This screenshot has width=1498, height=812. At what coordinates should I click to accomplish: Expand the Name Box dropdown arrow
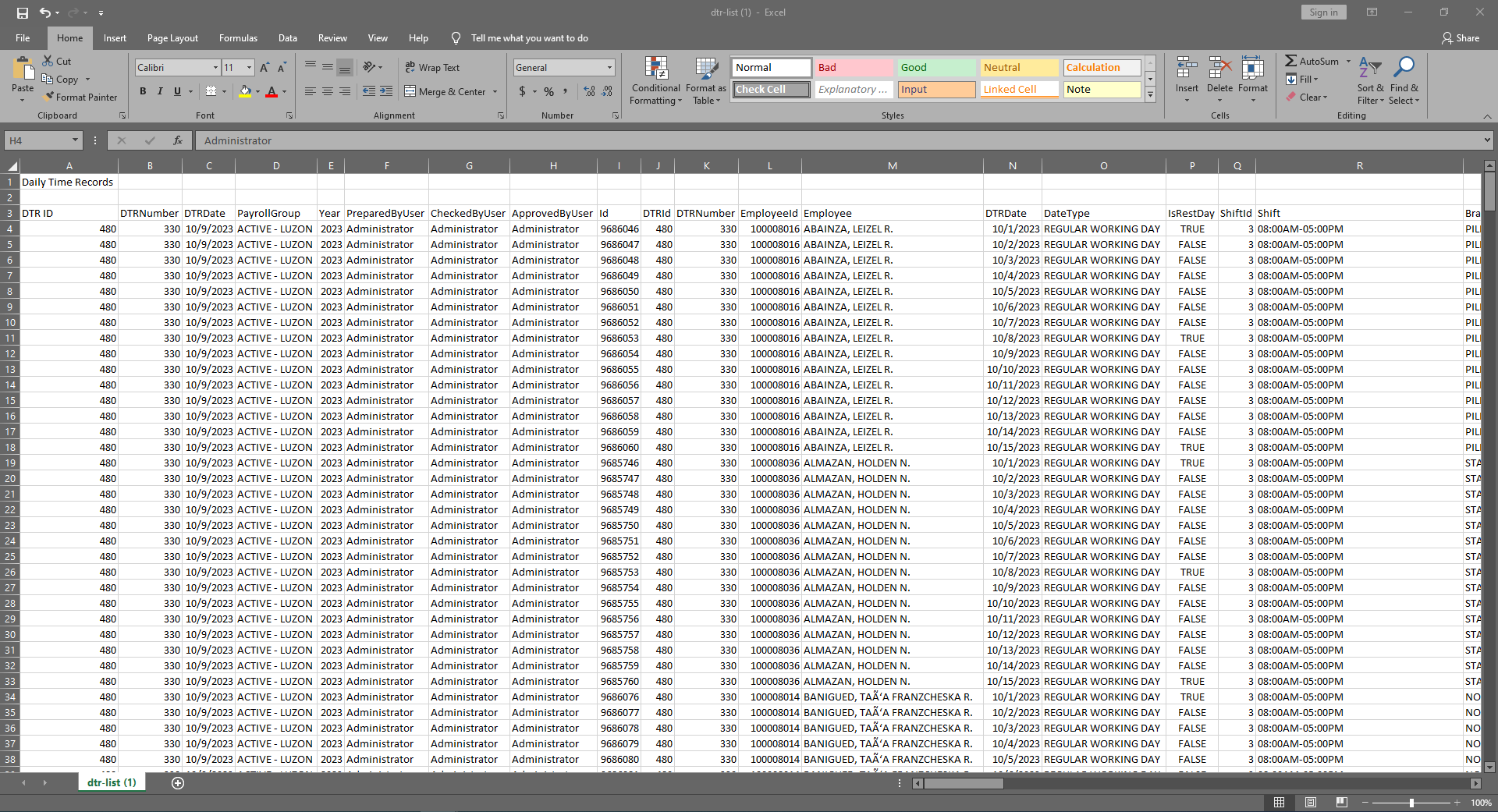[75, 140]
